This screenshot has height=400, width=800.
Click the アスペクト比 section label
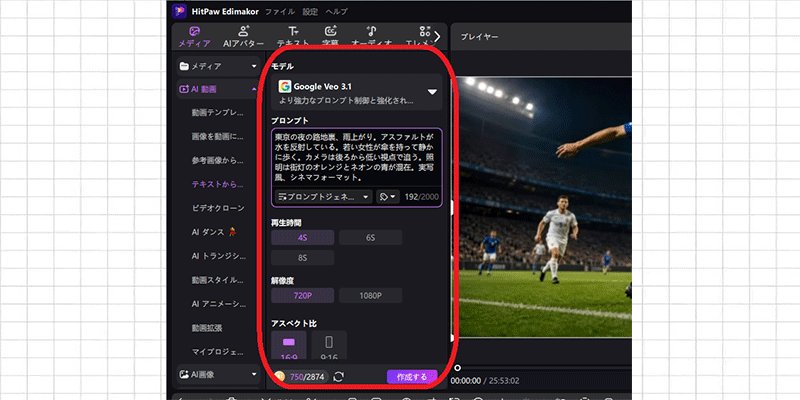click(x=294, y=323)
